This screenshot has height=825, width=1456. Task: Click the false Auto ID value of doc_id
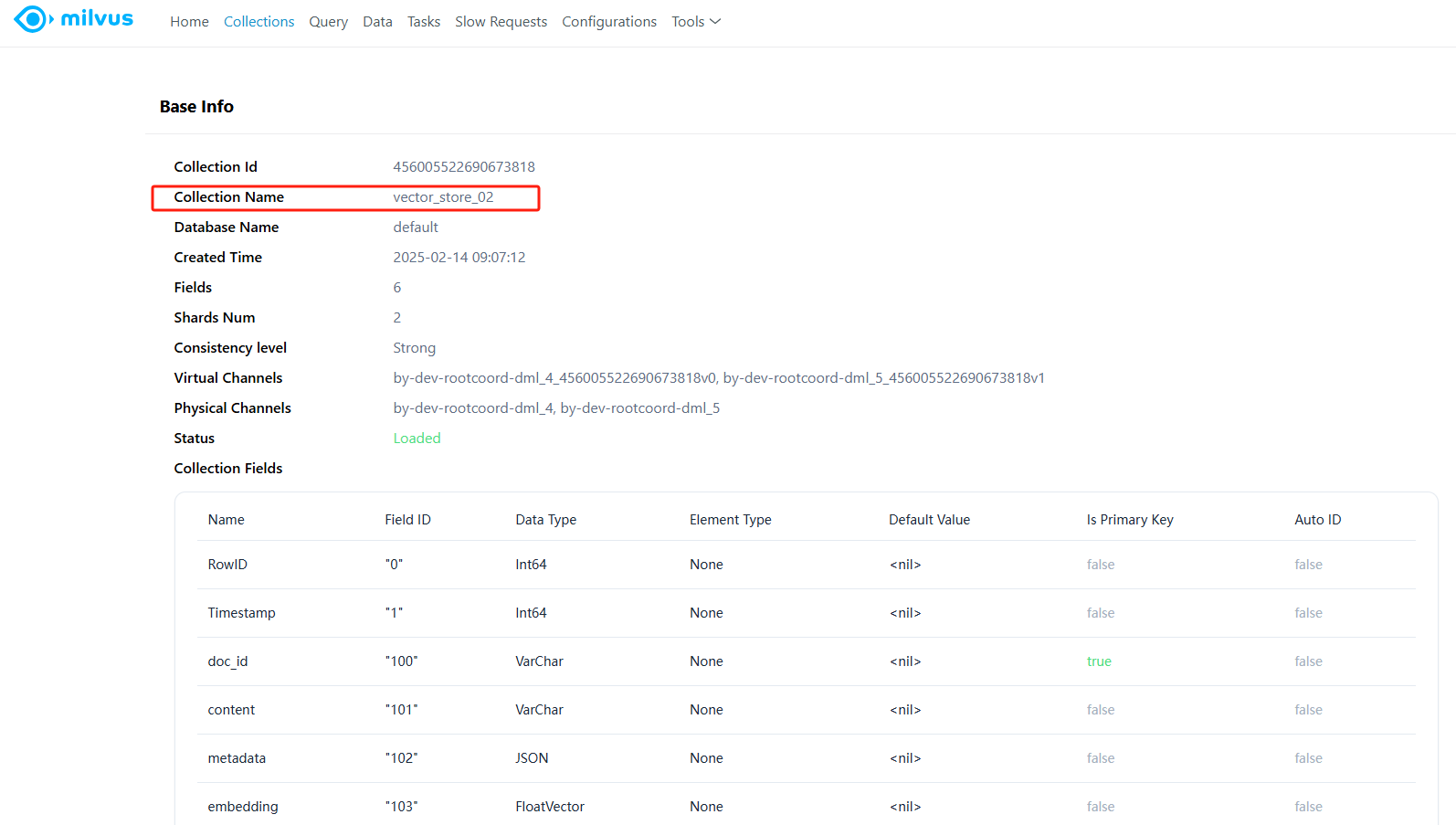(x=1308, y=661)
